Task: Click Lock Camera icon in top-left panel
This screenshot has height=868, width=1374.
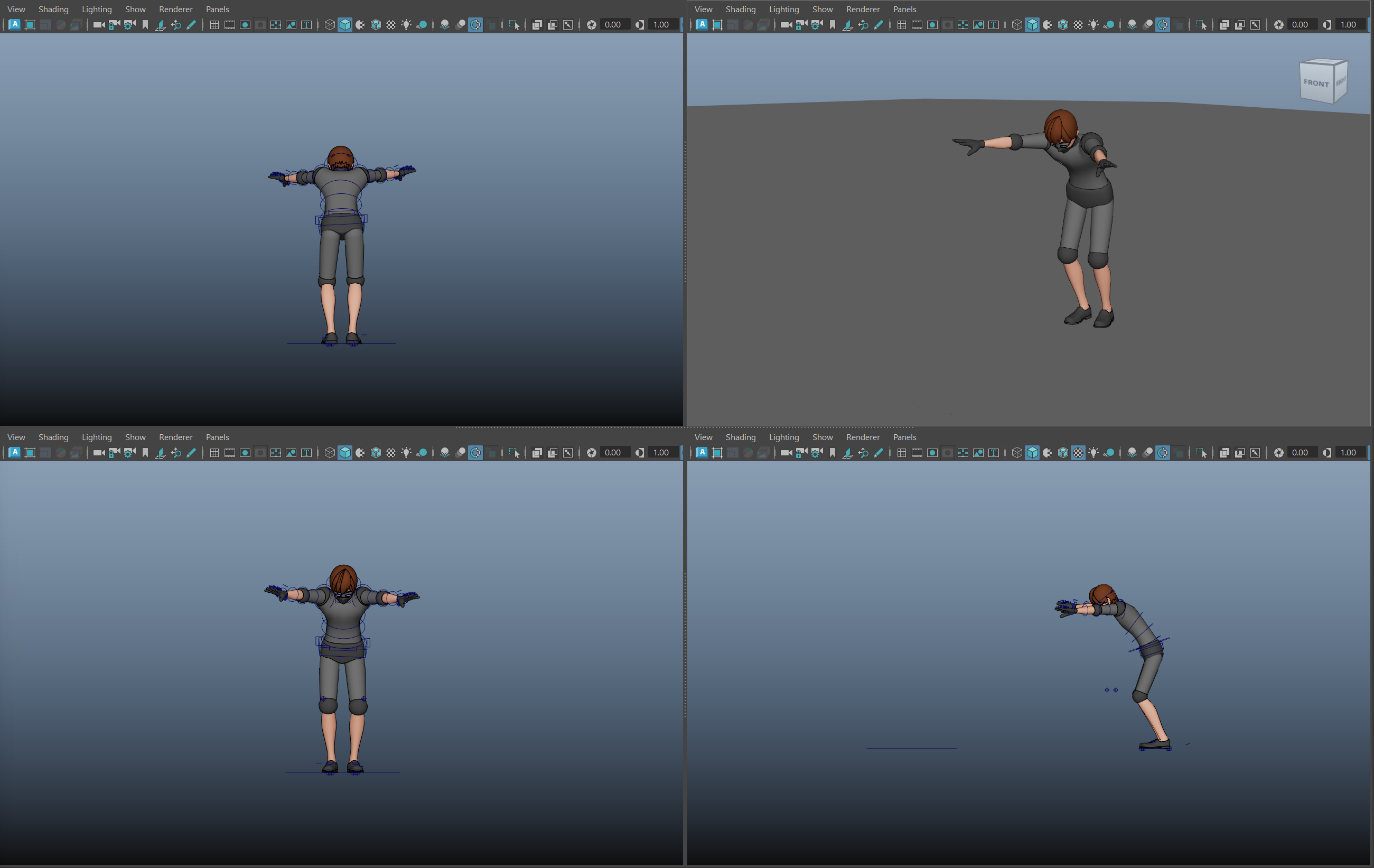Action: pyautogui.click(x=114, y=24)
